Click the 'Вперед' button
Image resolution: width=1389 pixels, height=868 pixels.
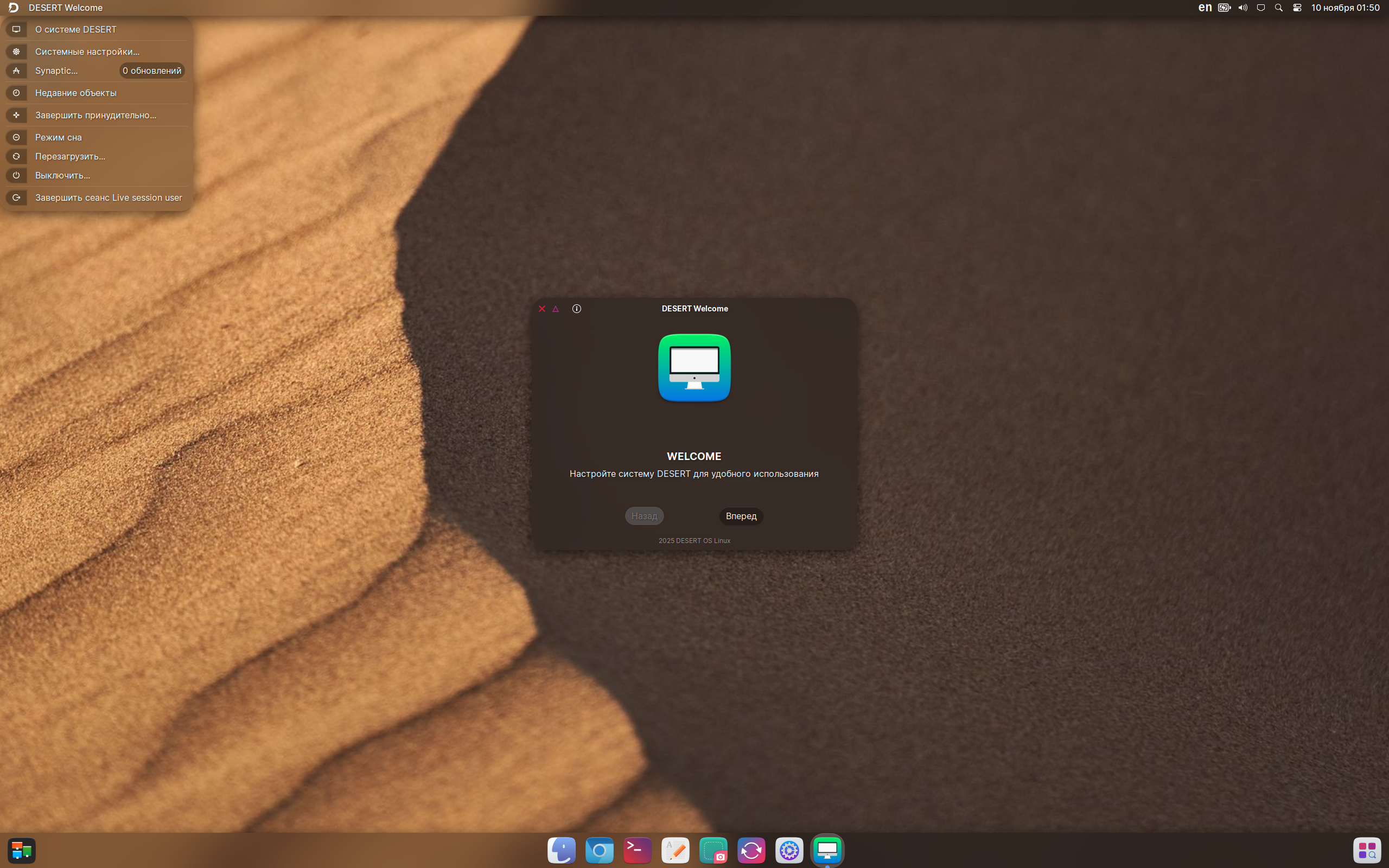(x=741, y=516)
